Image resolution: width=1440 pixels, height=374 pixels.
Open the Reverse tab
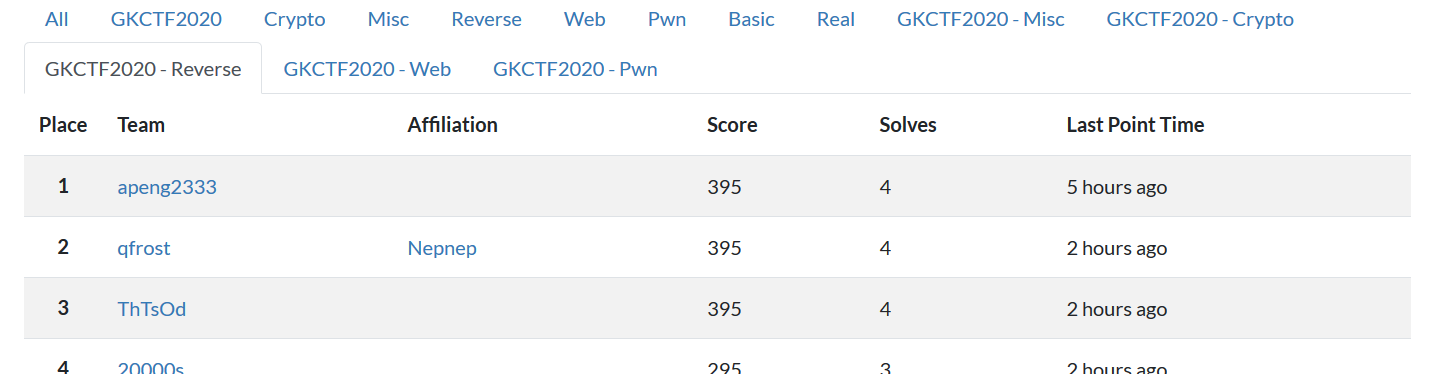[486, 19]
